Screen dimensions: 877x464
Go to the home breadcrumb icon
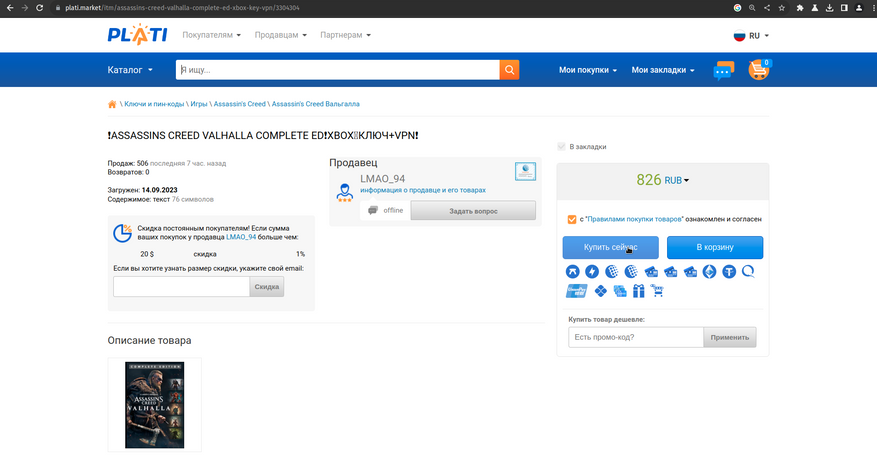pyautogui.click(x=112, y=104)
